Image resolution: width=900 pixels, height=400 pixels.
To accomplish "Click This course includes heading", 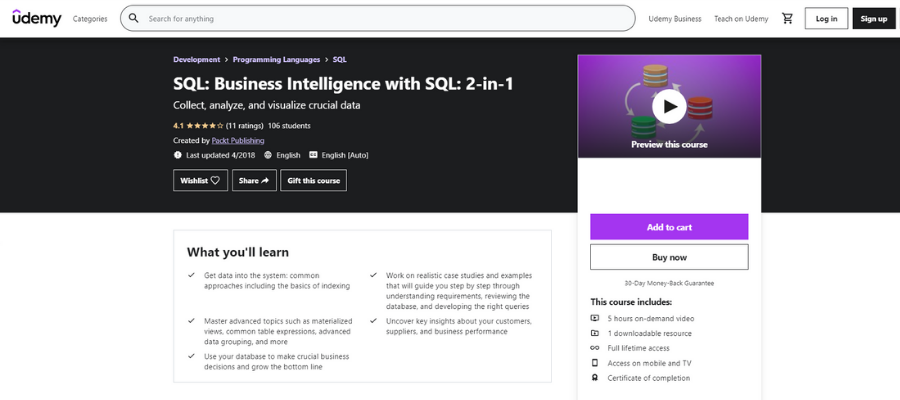I will [x=631, y=302].
